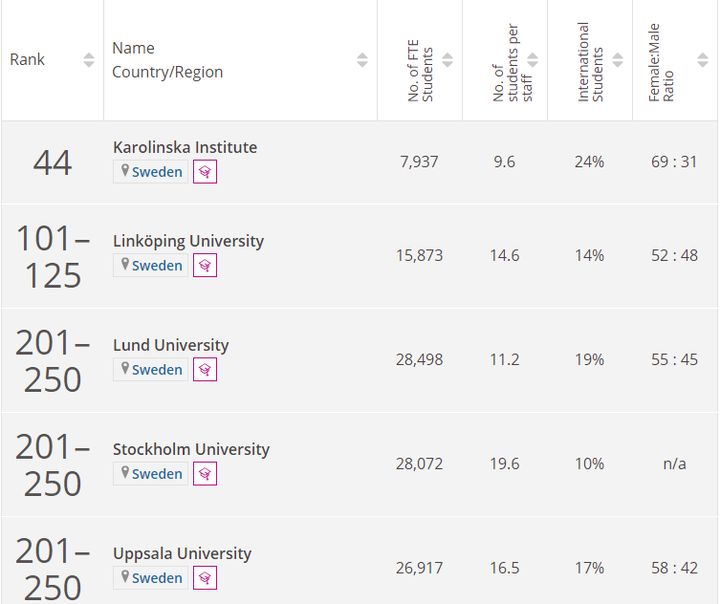Open Stockholm University profile link

click(191, 449)
